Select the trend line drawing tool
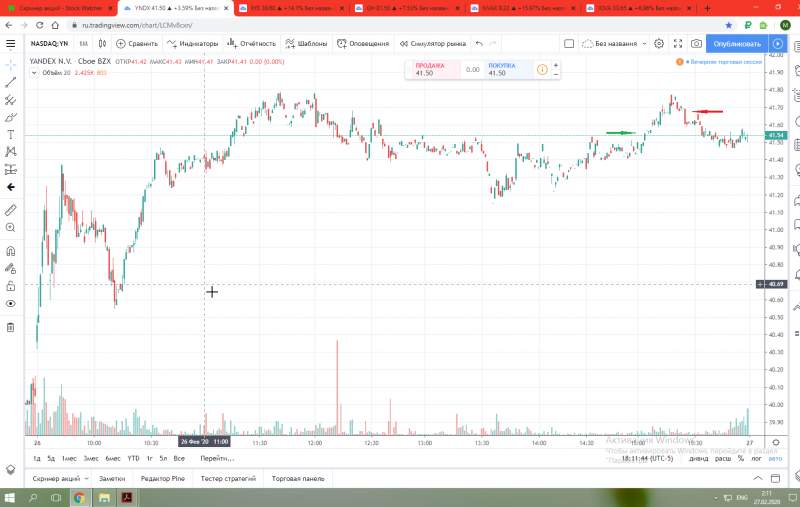 click(10, 82)
